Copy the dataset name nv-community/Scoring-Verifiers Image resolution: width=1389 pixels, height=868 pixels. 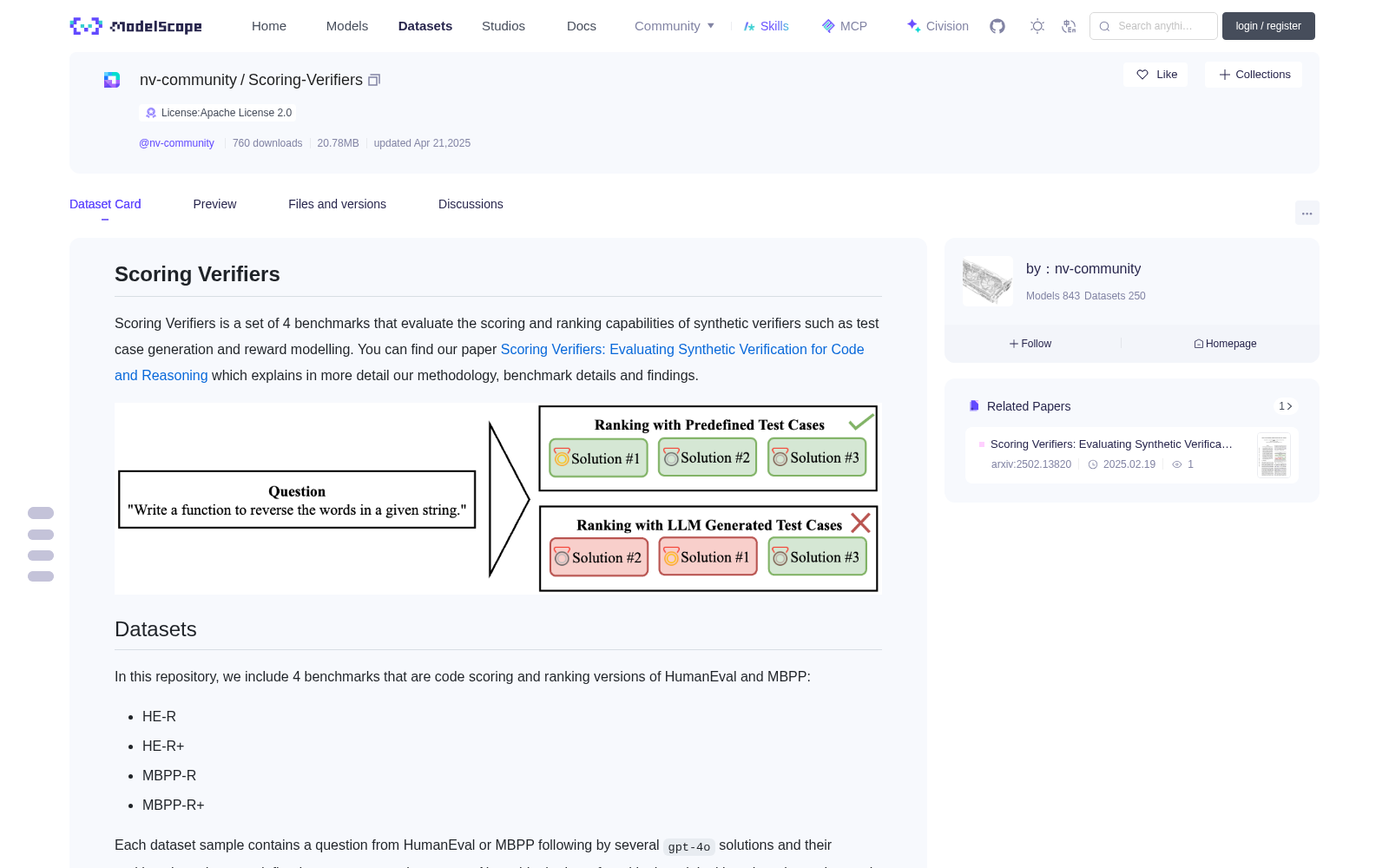pyautogui.click(x=374, y=80)
